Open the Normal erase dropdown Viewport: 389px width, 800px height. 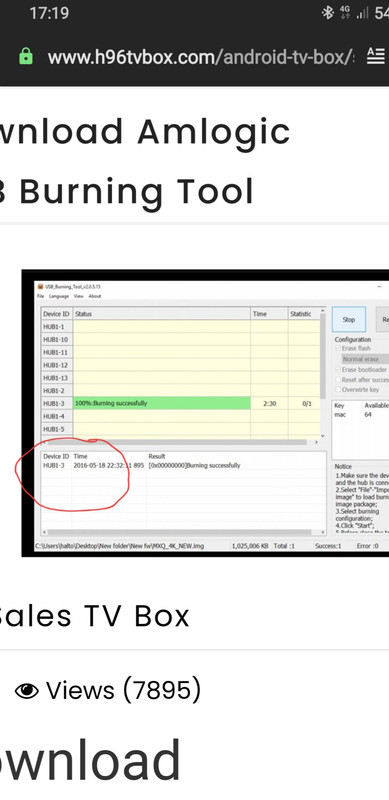point(364,359)
